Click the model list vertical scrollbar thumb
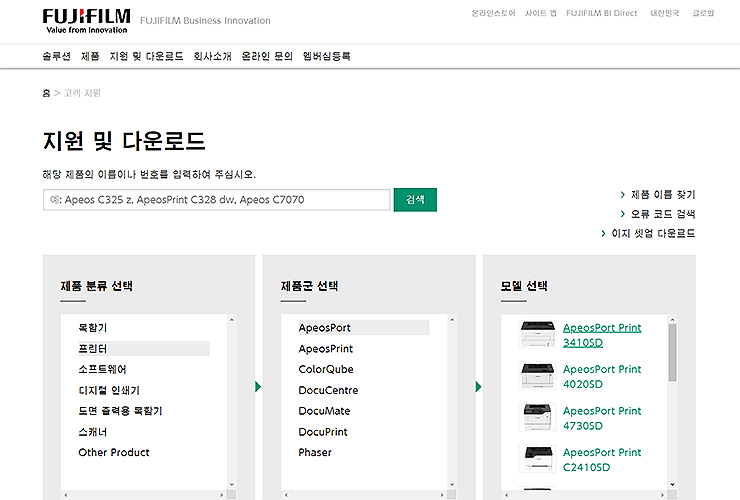This screenshot has width=740, height=500. (673, 353)
